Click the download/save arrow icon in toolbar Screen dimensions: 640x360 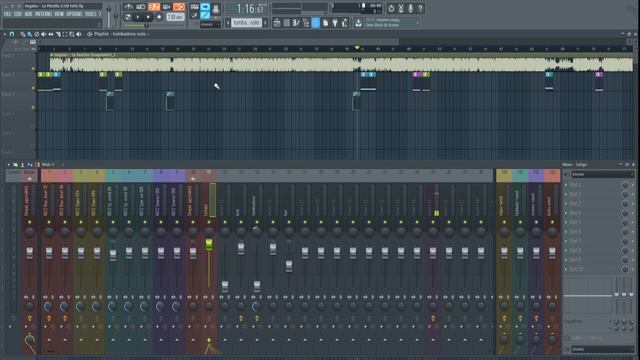pyautogui.click(x=358, y=23)
